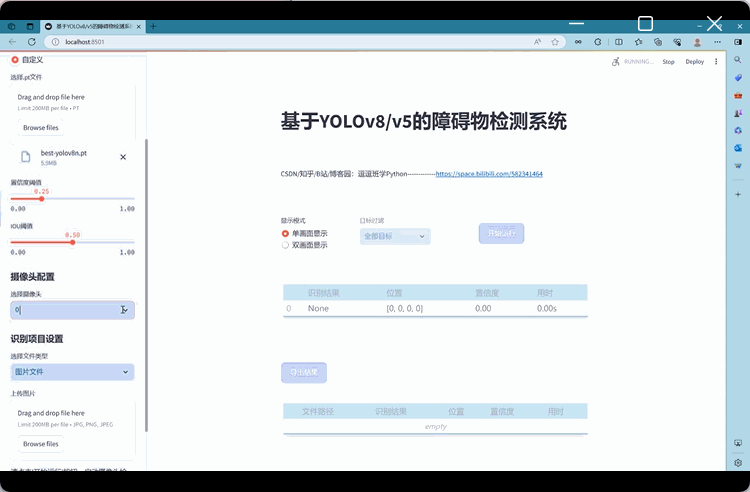The width and height of the screenshot is (750, 492).
Task: Close the YOLOv8/v5 browser tab
Action: [139, 27]
